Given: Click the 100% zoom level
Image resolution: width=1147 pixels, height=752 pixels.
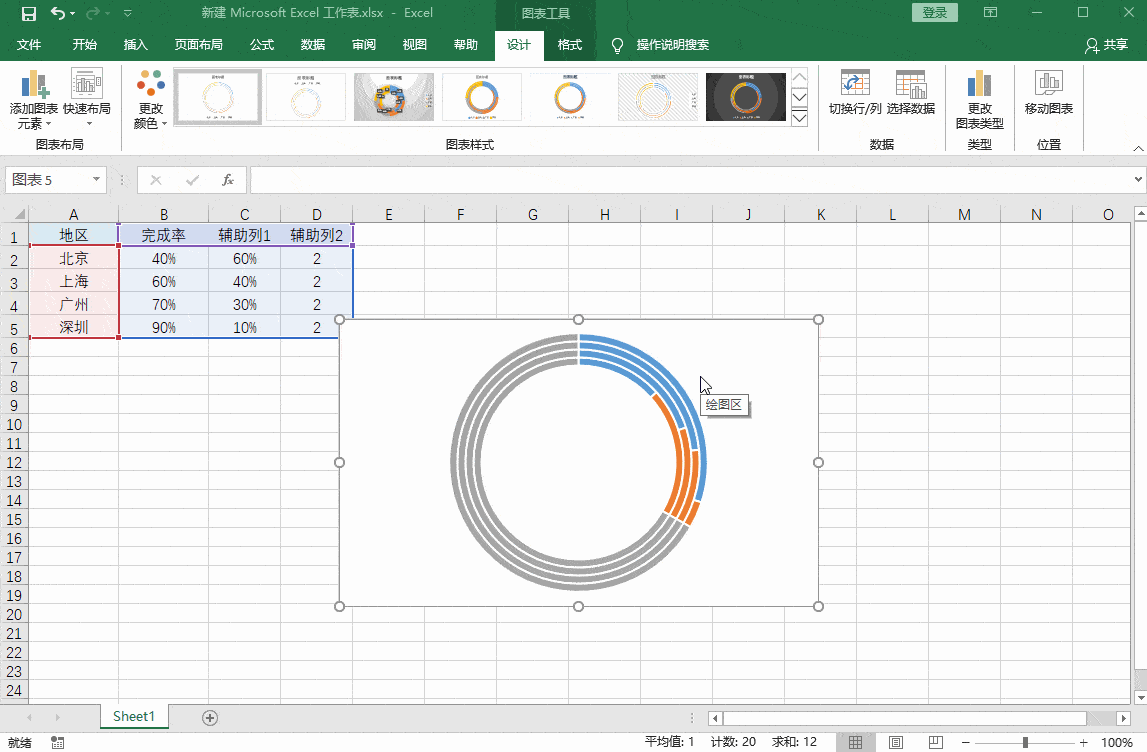Looking at the screenshot, I should [x=1117, y=742].
